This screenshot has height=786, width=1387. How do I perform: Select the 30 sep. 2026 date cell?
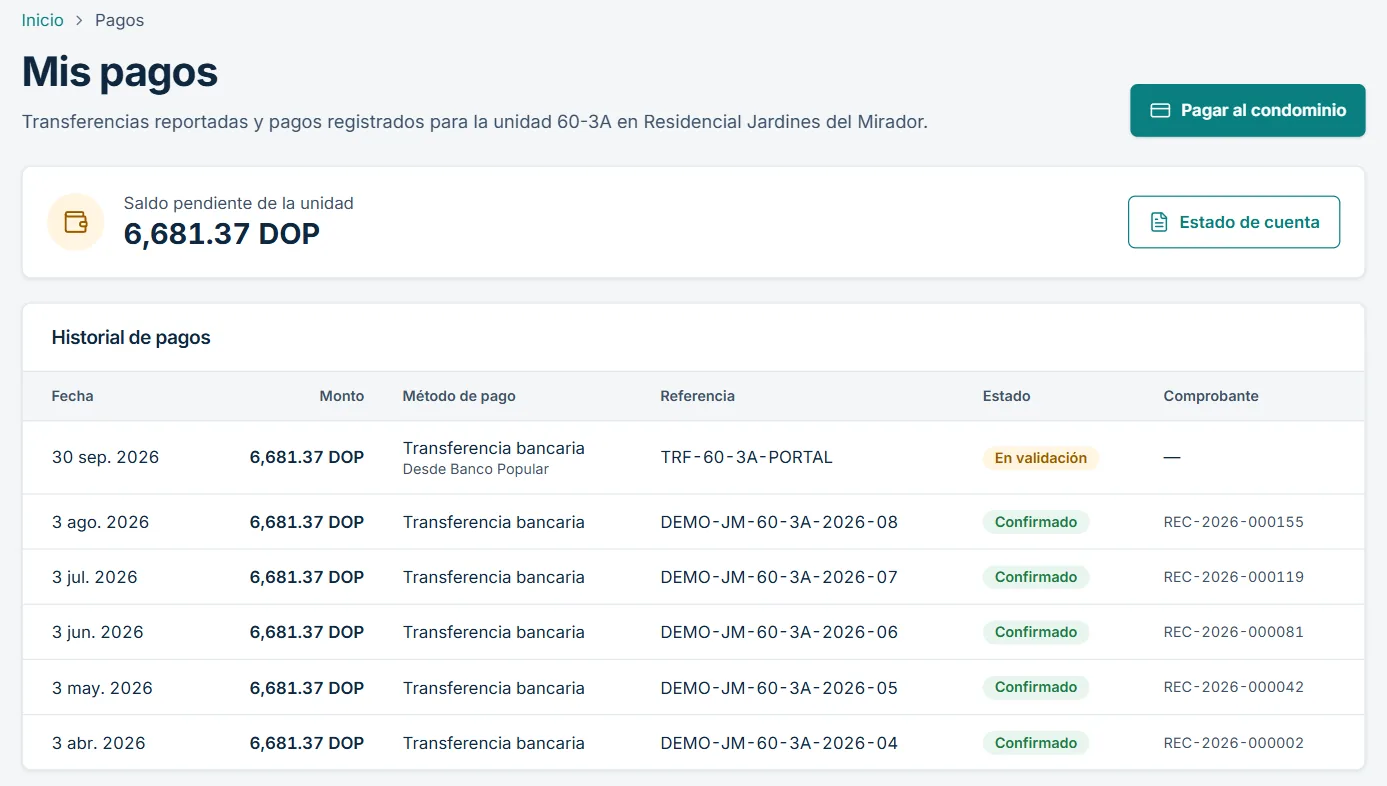pos(105,457)
